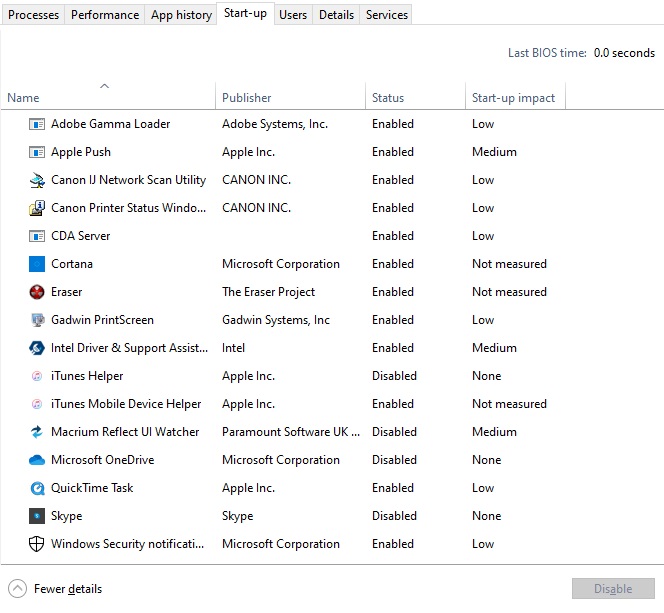664x613 pixels.
Task: Click Medium impact of Macrium Reflect
Action: 494,432
